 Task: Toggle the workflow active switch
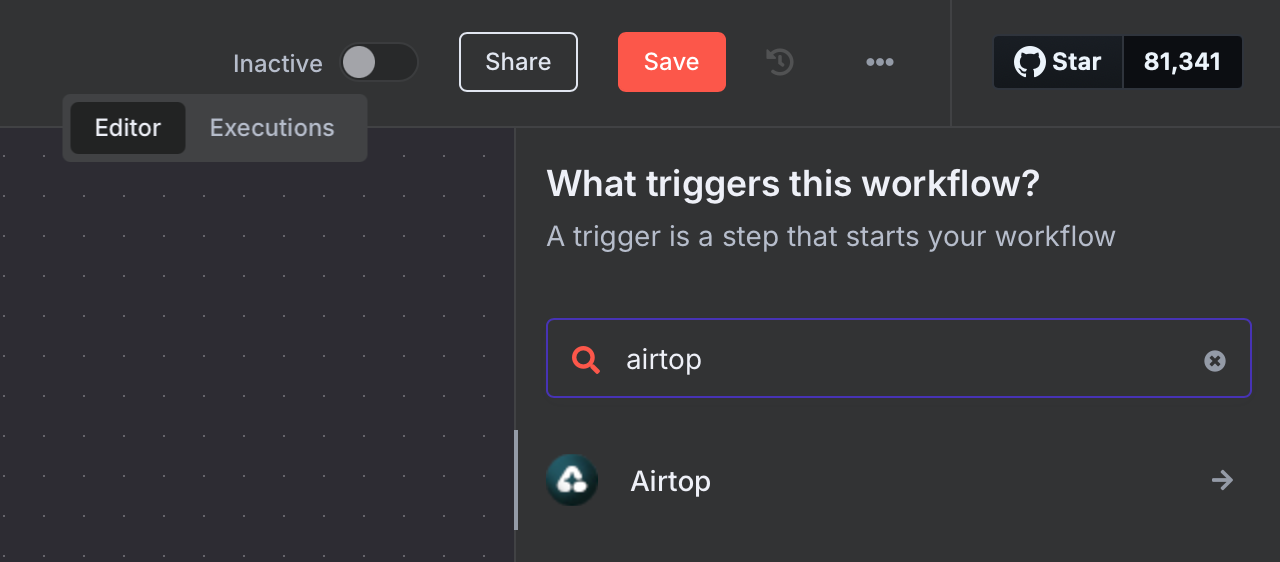click(x=378, y=63)
